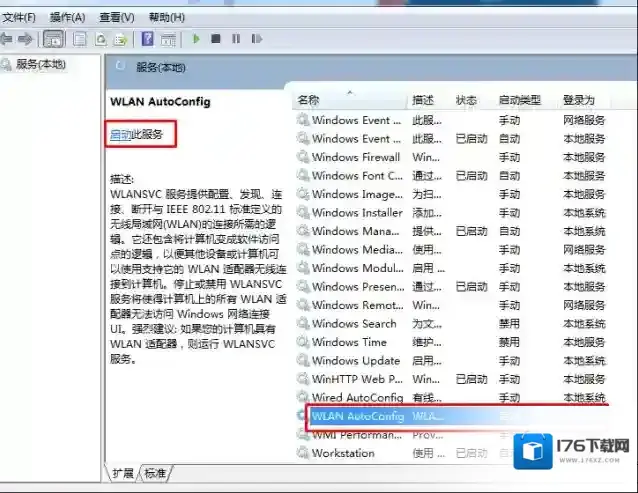
Task: Click the gear icon beside Windows Search
Action: tap(303, 323)
